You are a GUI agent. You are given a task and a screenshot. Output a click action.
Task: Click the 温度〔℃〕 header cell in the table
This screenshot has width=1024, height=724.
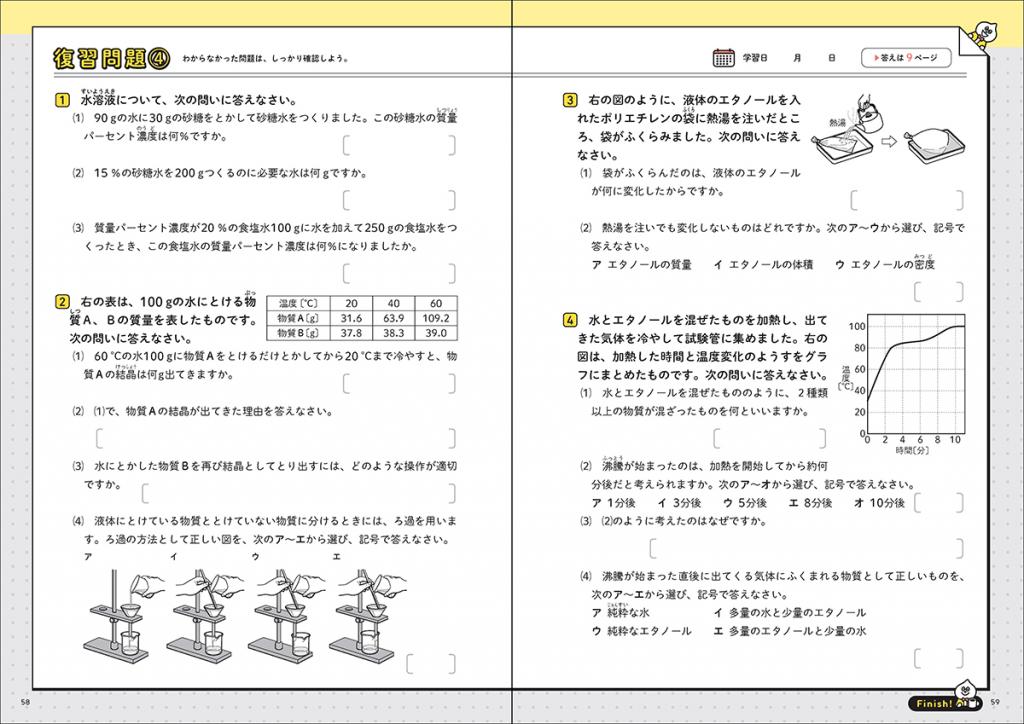click(x=298, y=304)
